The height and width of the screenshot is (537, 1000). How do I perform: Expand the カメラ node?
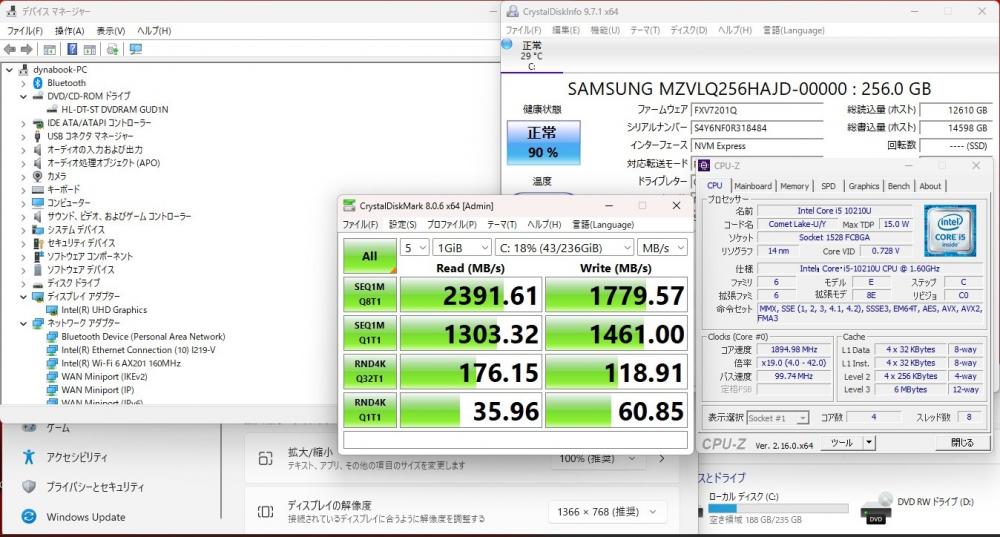(24, 176)
